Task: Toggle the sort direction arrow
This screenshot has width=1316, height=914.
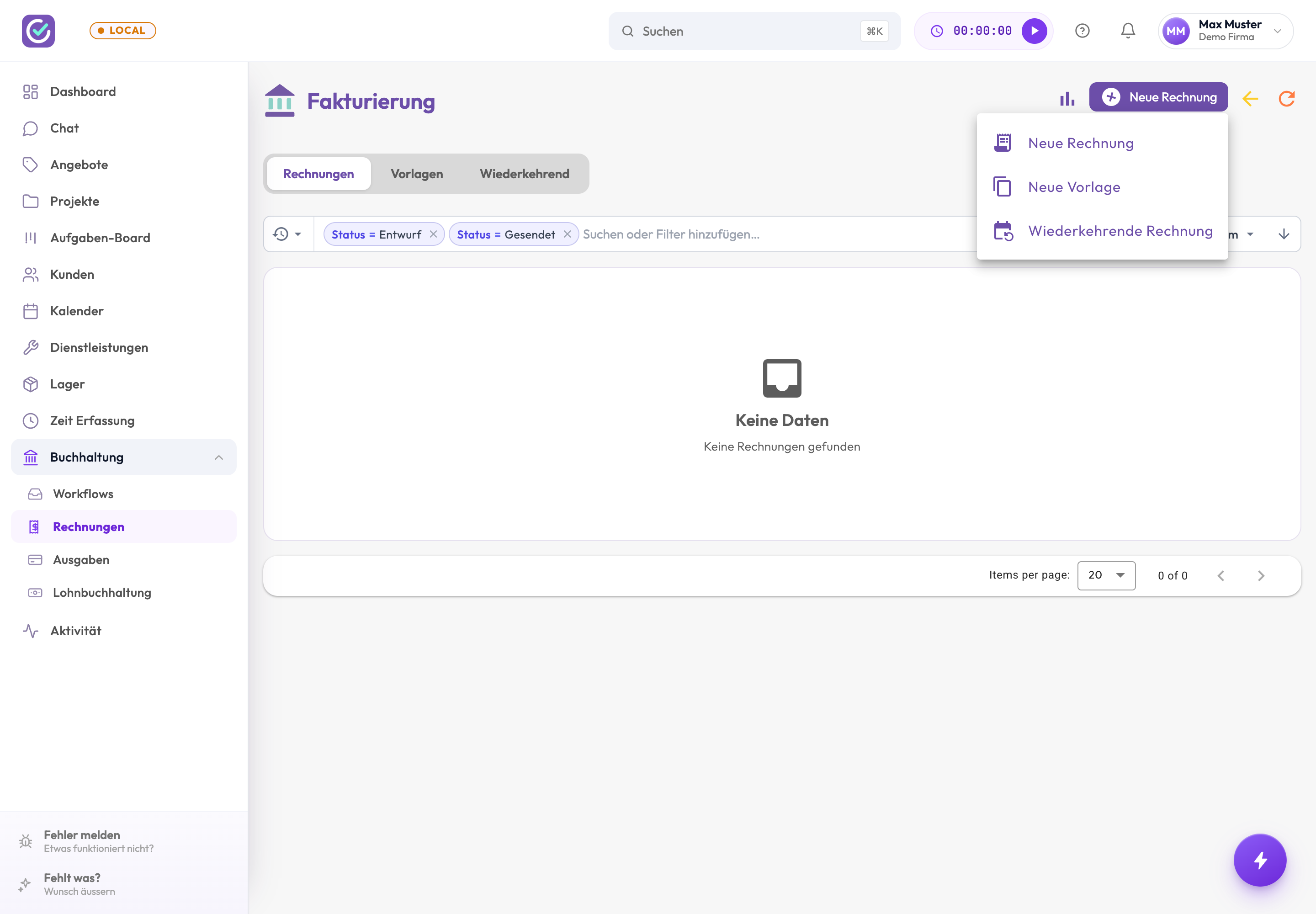Action: 1284,234
